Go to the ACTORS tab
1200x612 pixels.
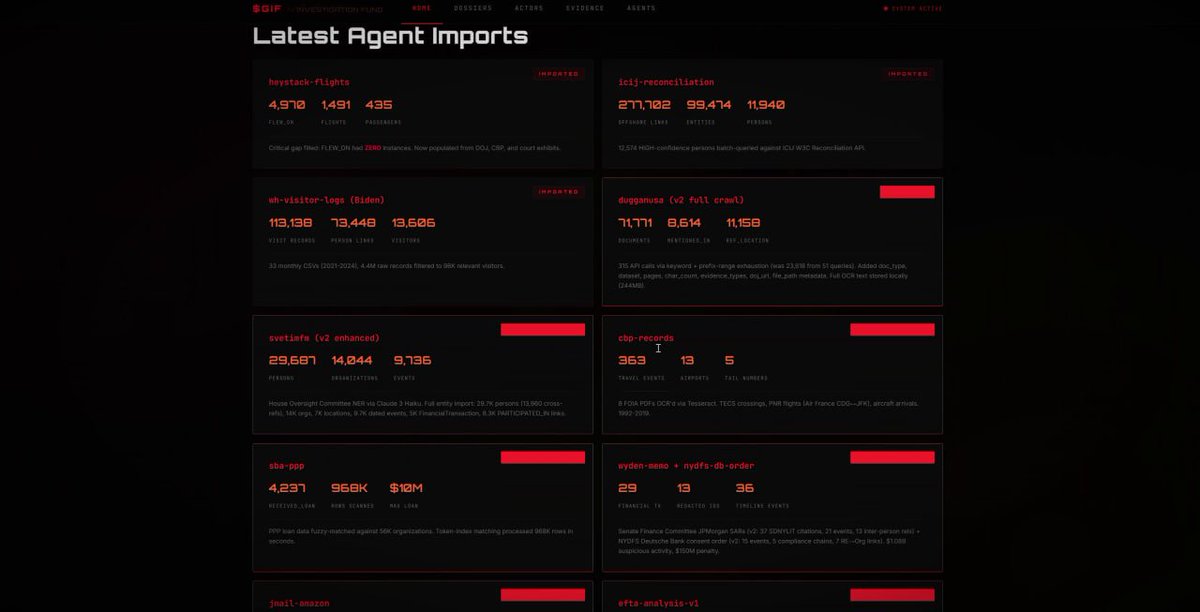529,8
